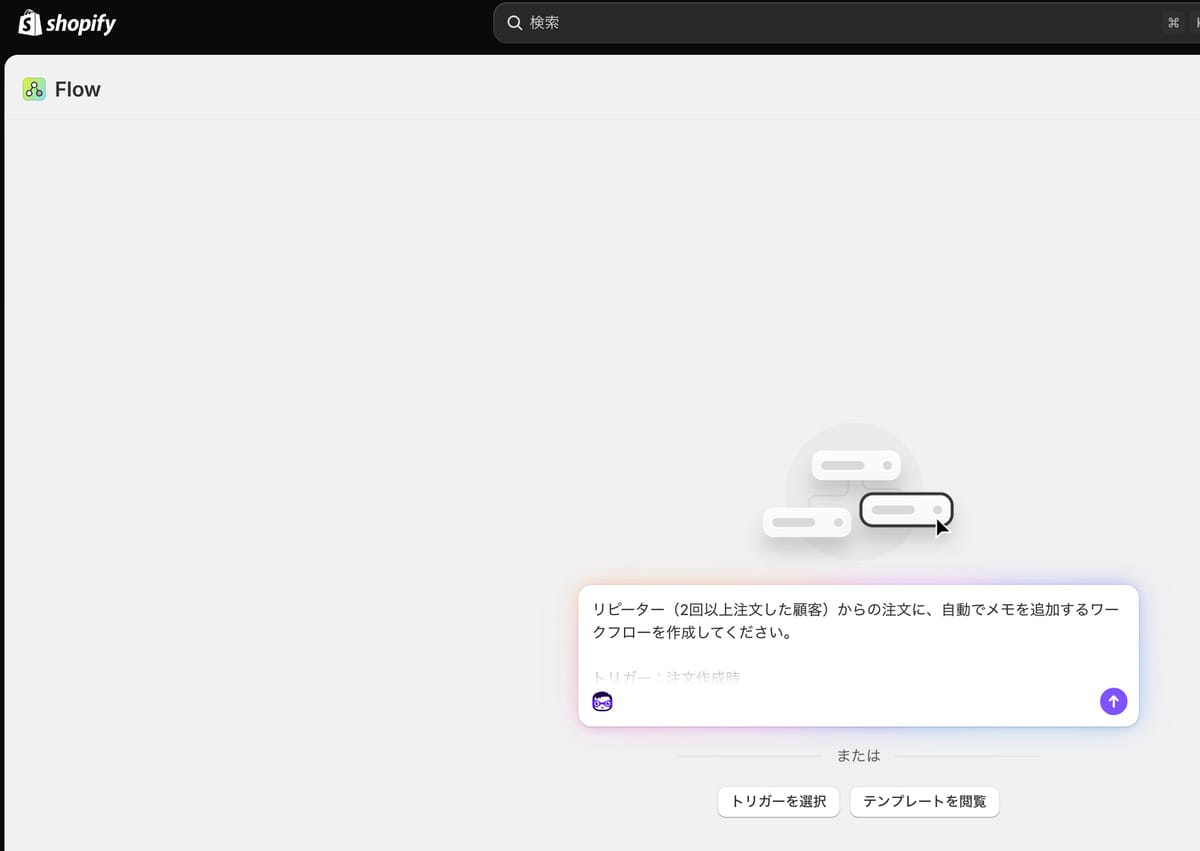
Task: Click the Sidekick avatar icon in prompt box
Action: coord(602,702)
